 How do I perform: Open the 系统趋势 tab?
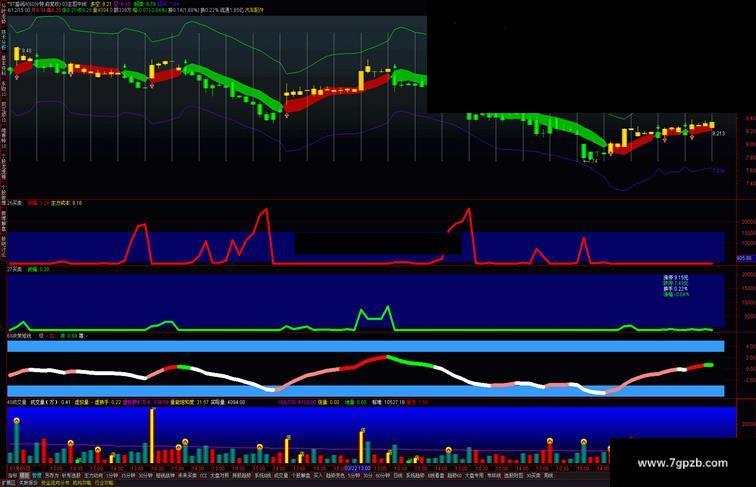pos(416,476)
